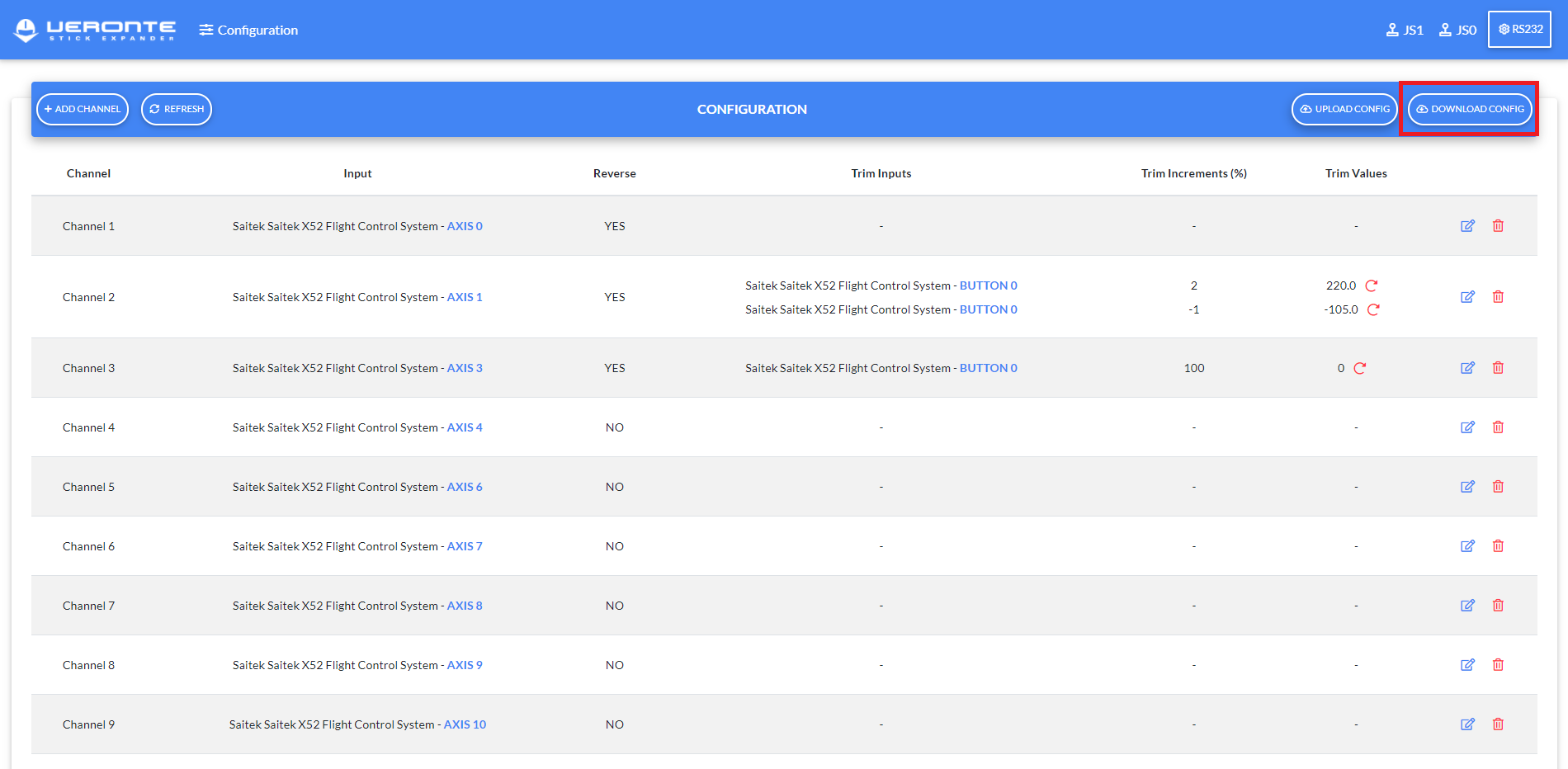Reset the -105.0 trim value
The image size is (1568, 769).
click(1373, 309)
